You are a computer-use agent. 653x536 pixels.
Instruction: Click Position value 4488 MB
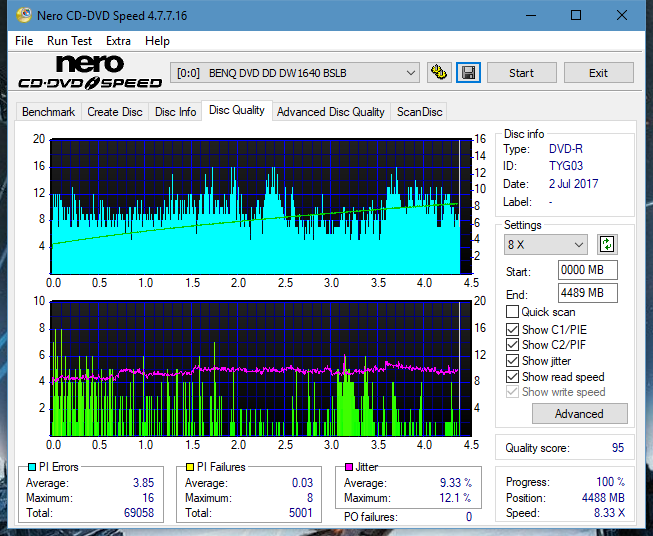point(603,498)
